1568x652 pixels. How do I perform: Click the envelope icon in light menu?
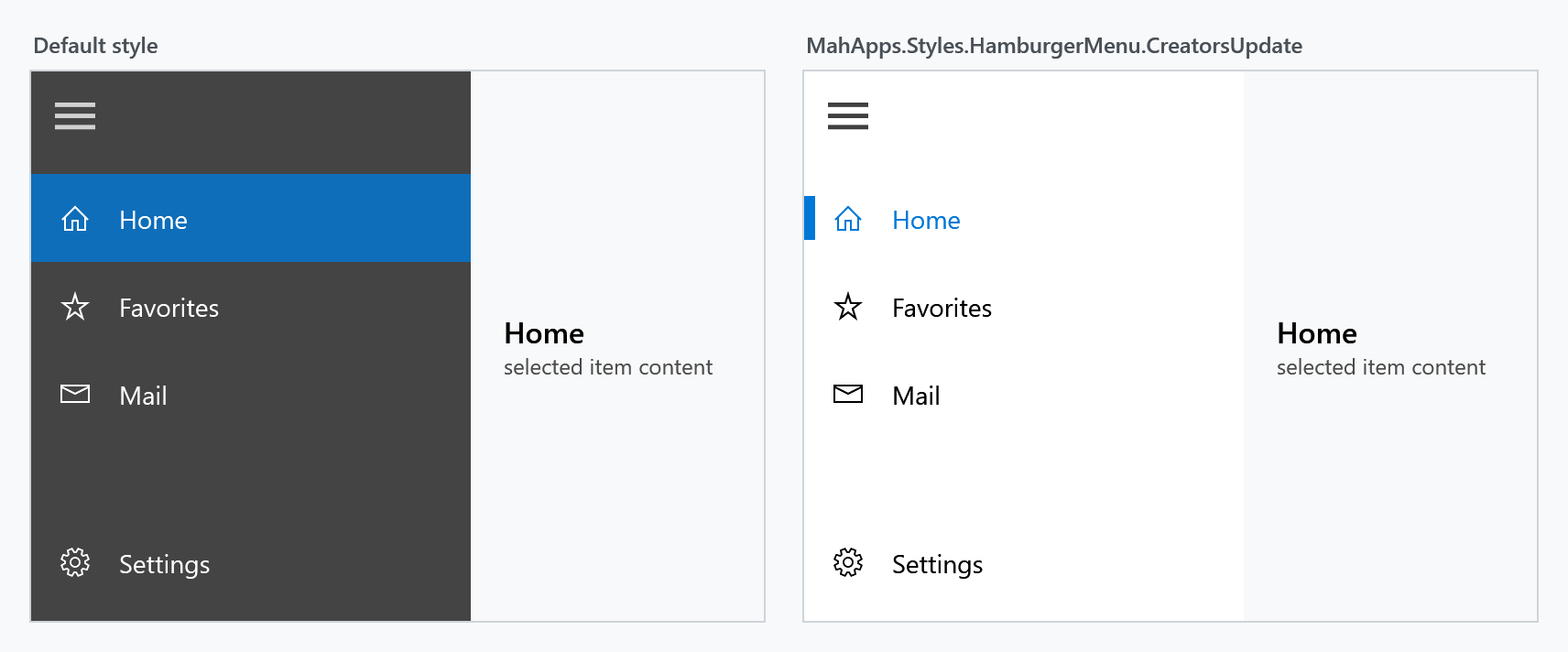(848, 394)
